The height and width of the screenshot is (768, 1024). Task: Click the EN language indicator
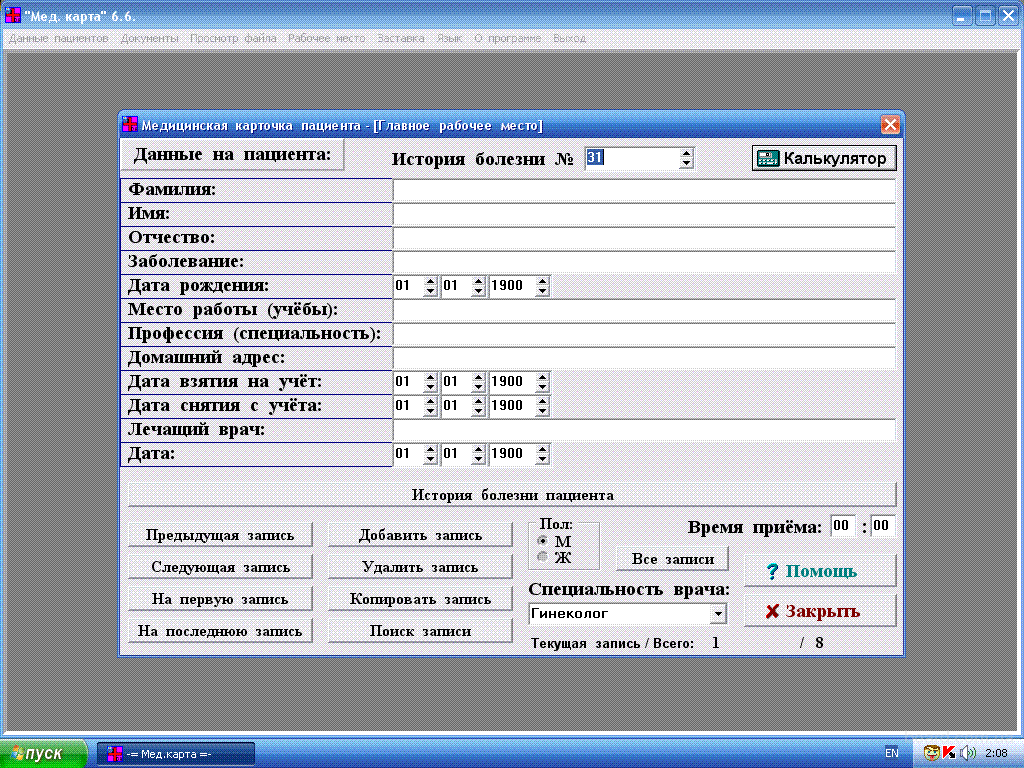(x=891, y=752)
